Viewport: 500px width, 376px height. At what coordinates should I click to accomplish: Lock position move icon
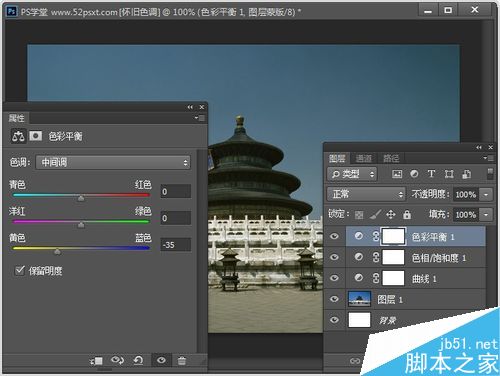tap(391, 214)
